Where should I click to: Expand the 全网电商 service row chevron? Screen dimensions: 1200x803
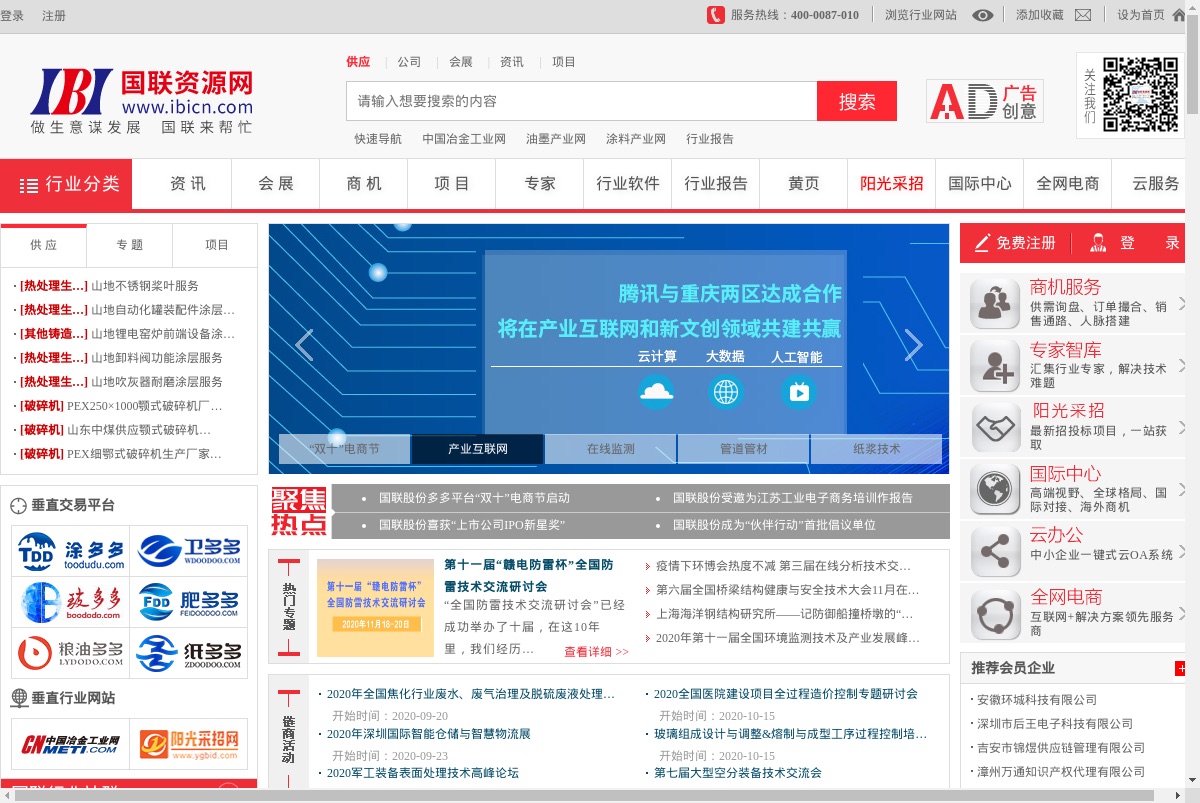[x=1182, y=612]
